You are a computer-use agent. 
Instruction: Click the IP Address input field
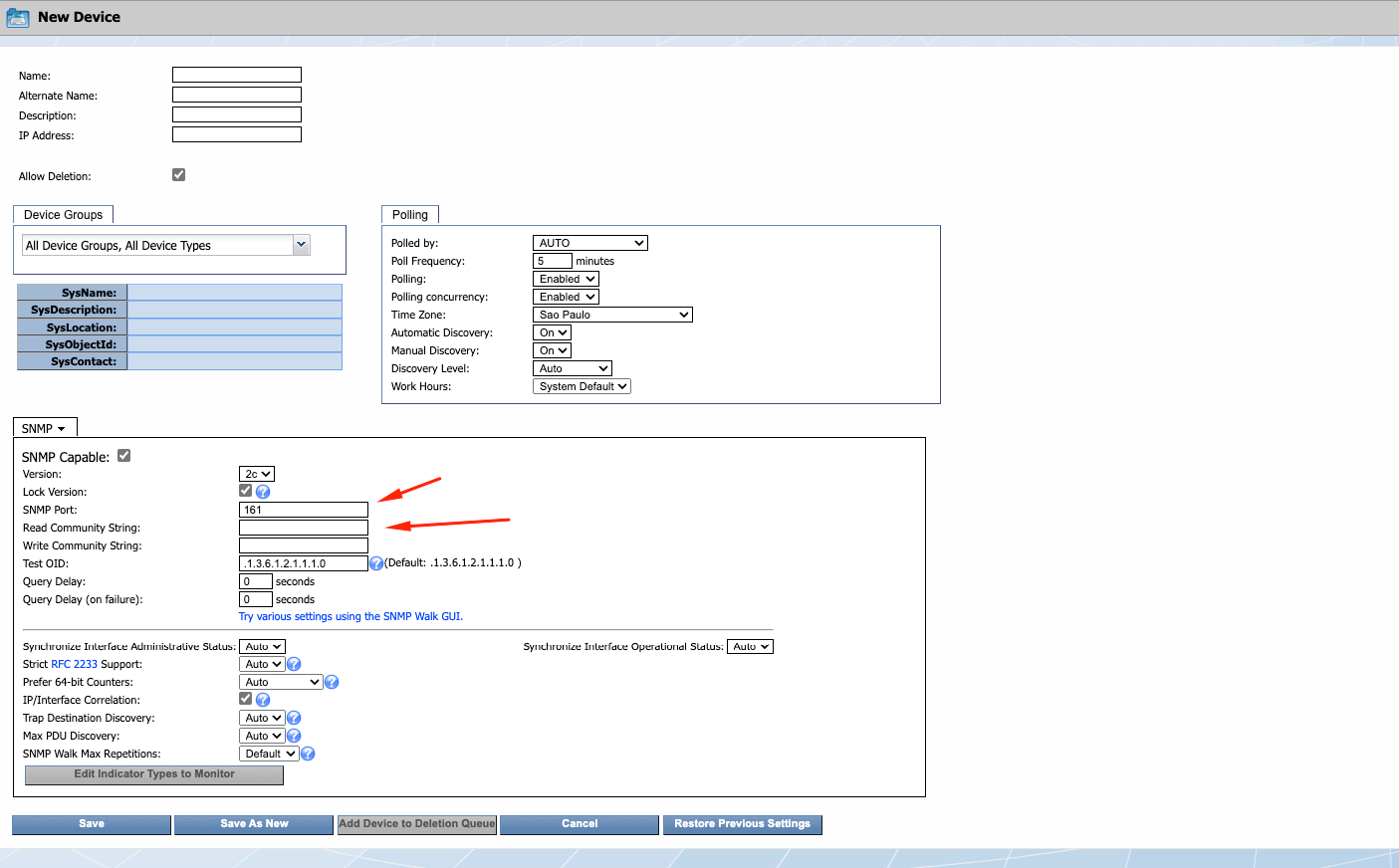(x=237, y=135)
